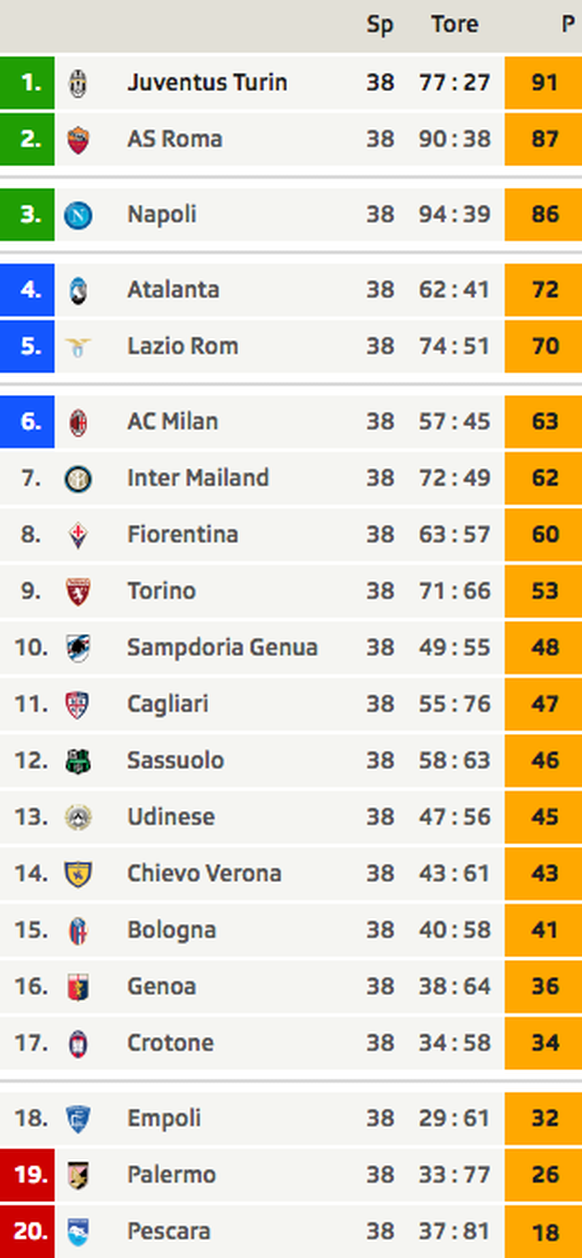Viewport: 582px width, 1258px height.
Task: Click the AC Milan club crest
Action: pyautogui.click(x=78, y=422)
